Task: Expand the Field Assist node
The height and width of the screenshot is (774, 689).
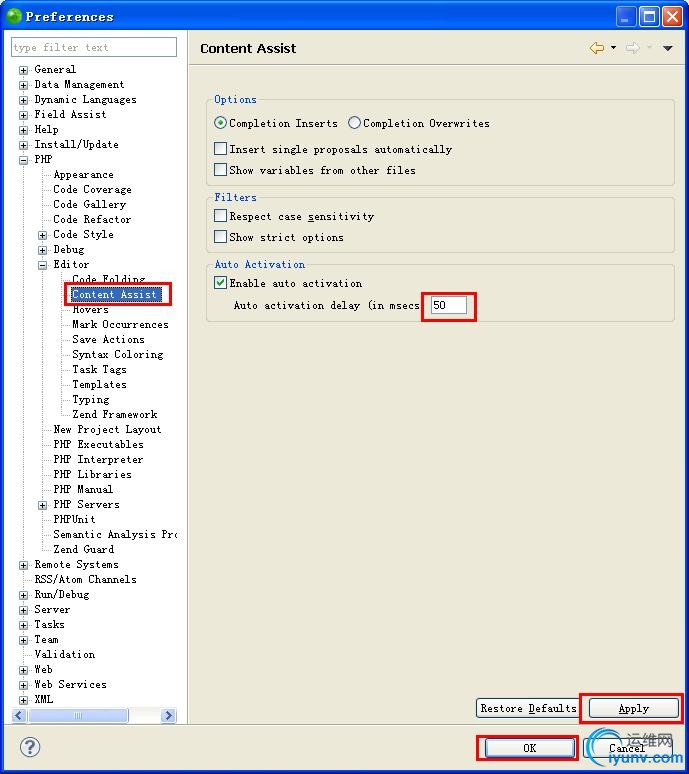Action: [x=23, y=115]
